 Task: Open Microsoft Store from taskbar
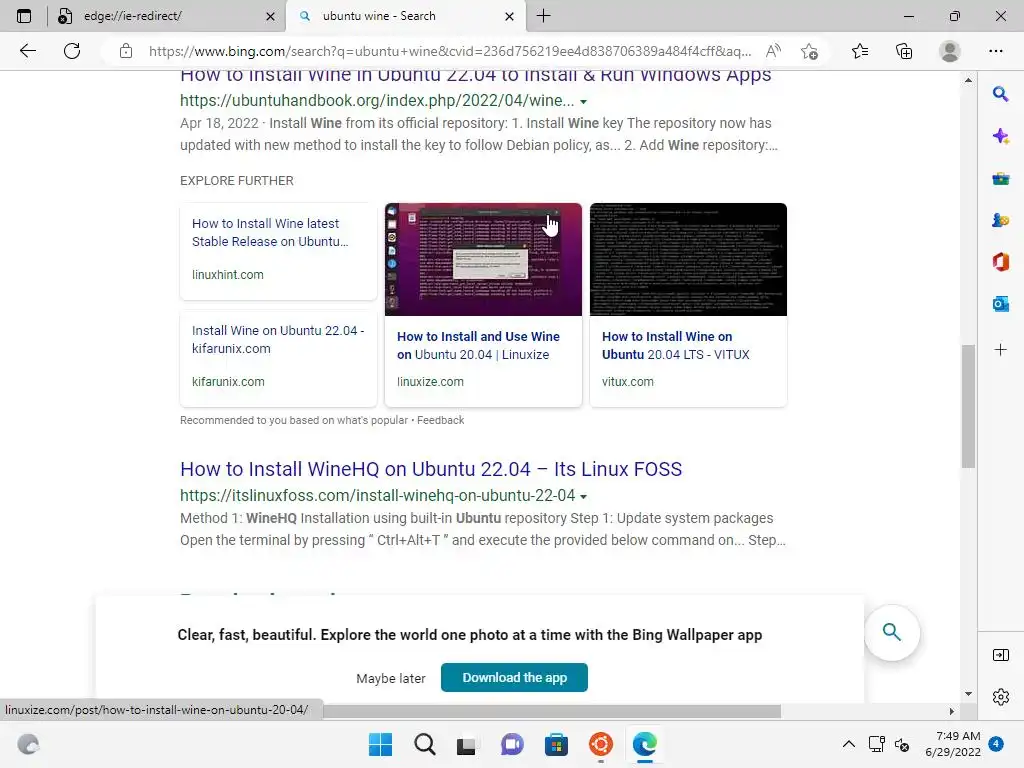[556, 744]
